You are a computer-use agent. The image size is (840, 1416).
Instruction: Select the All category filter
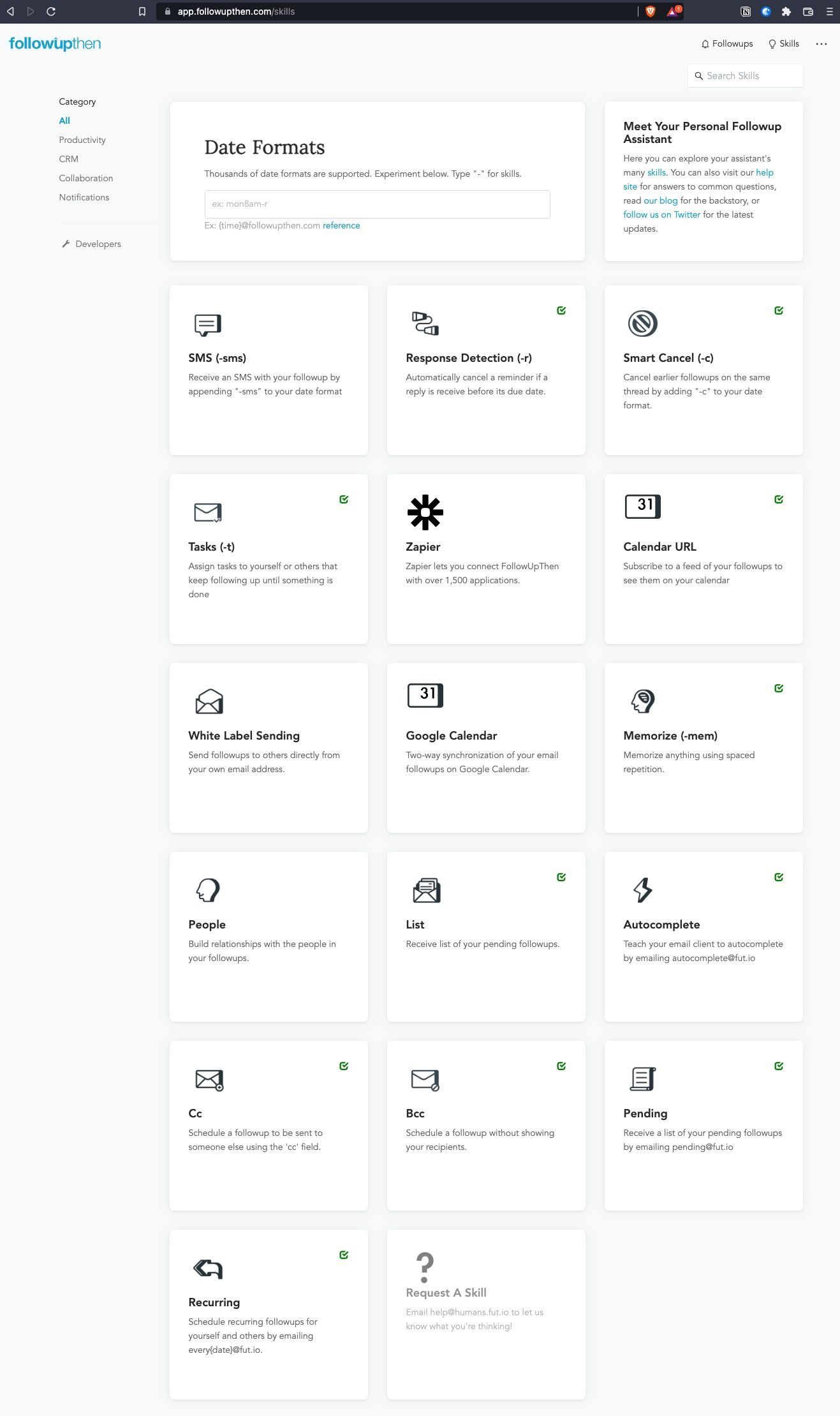[x=64, y=121]
